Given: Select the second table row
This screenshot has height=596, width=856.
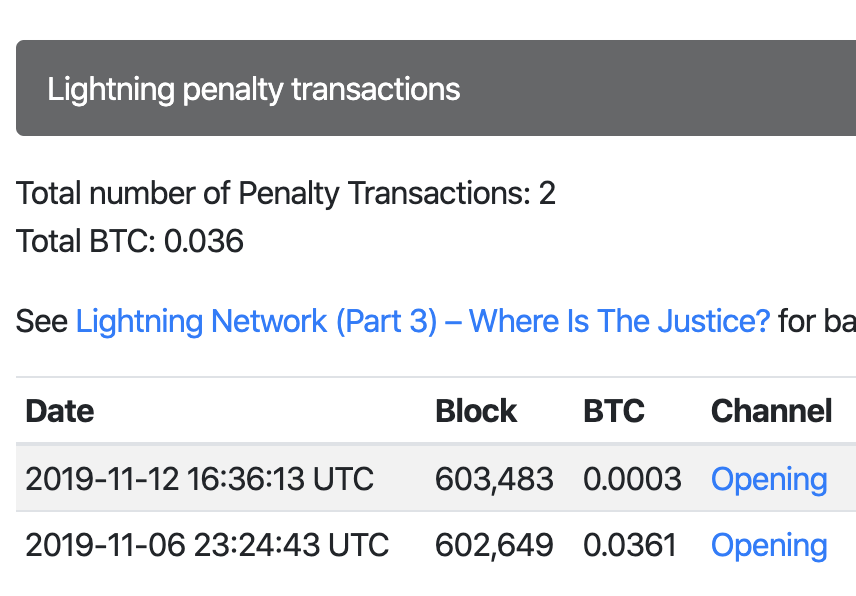Looking at the screenshot, I should (430, 545).
